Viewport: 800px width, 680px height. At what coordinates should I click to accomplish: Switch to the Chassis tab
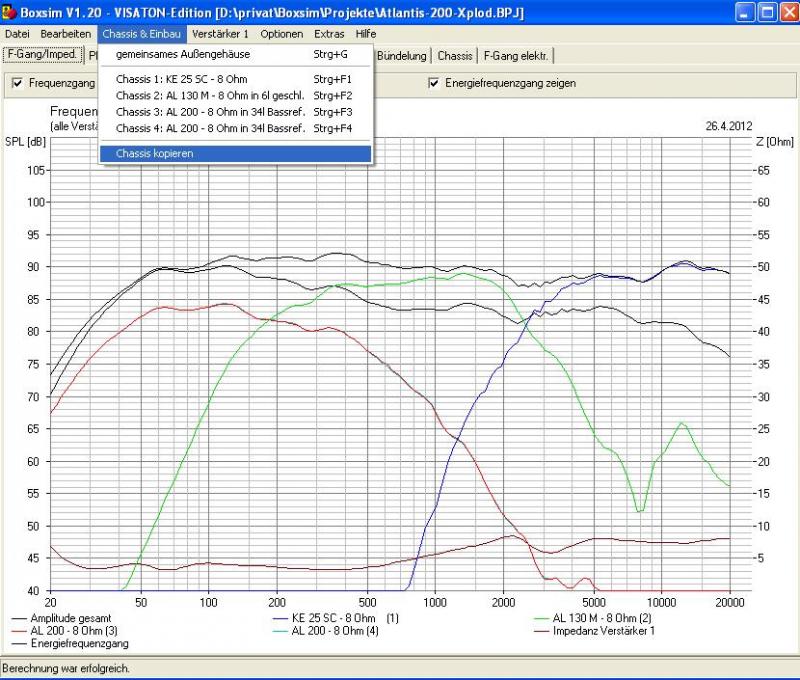coord(455,56)
